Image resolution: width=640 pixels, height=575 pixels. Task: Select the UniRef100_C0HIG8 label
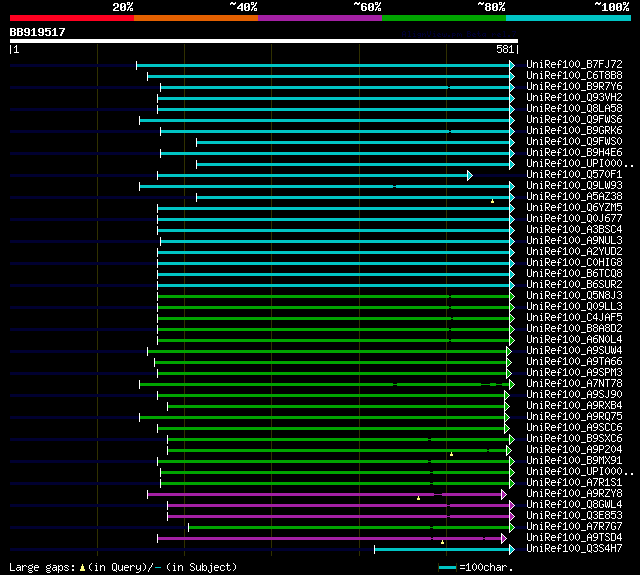coord(574,263)
